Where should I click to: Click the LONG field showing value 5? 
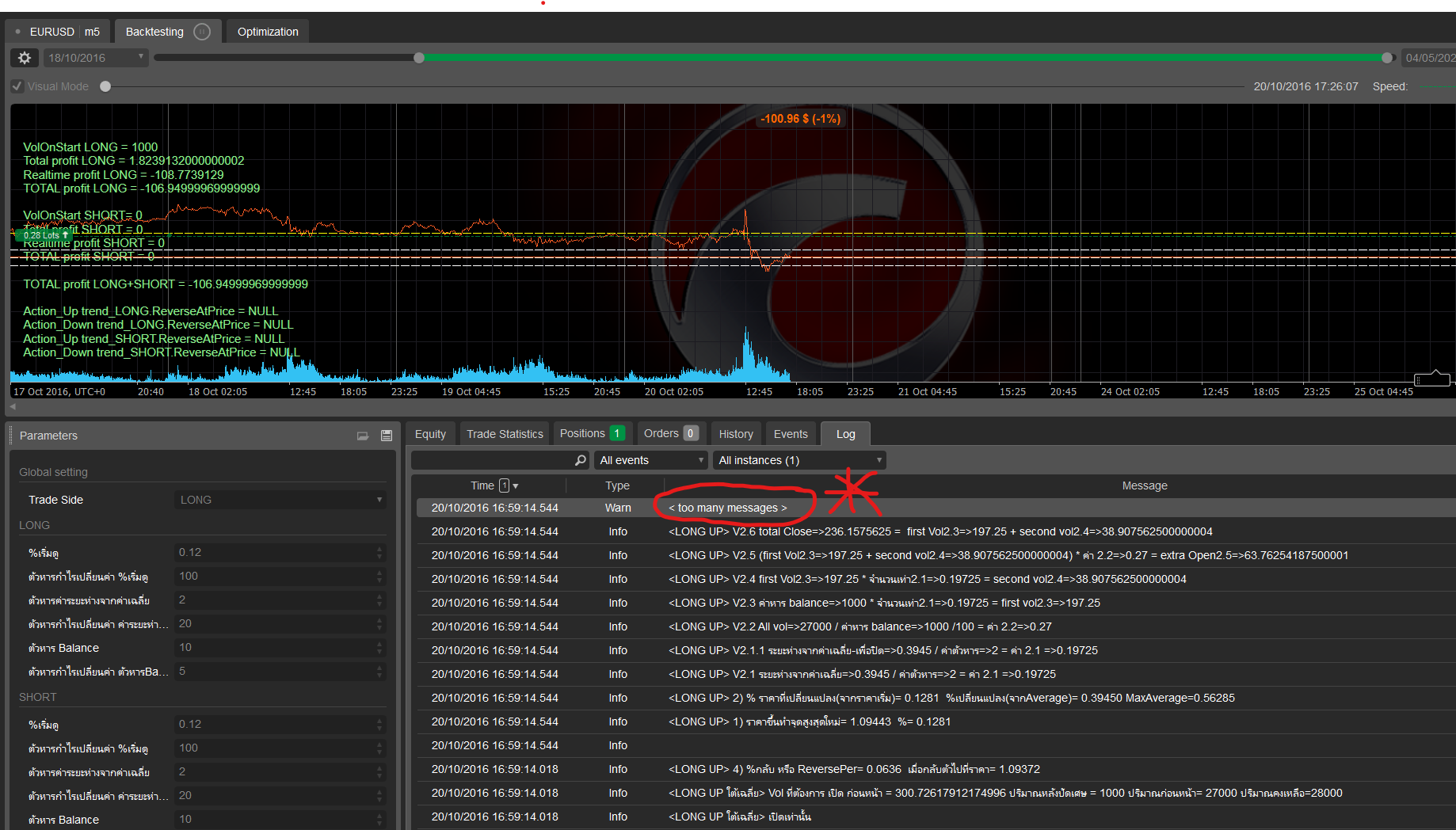[280, 671]
